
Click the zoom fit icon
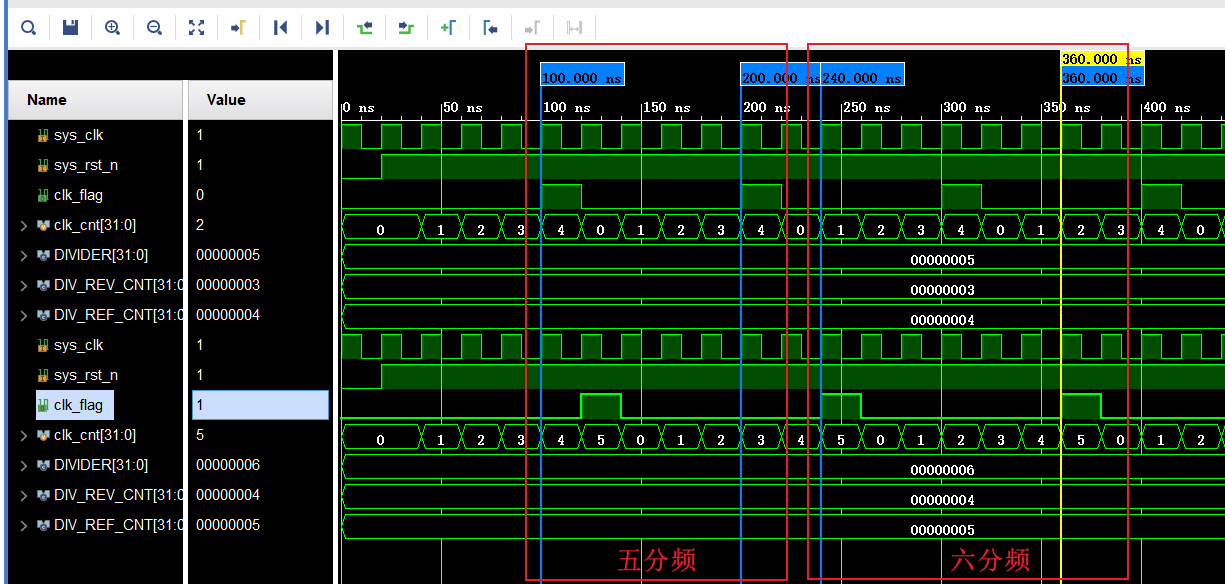[x=196, y=28]
